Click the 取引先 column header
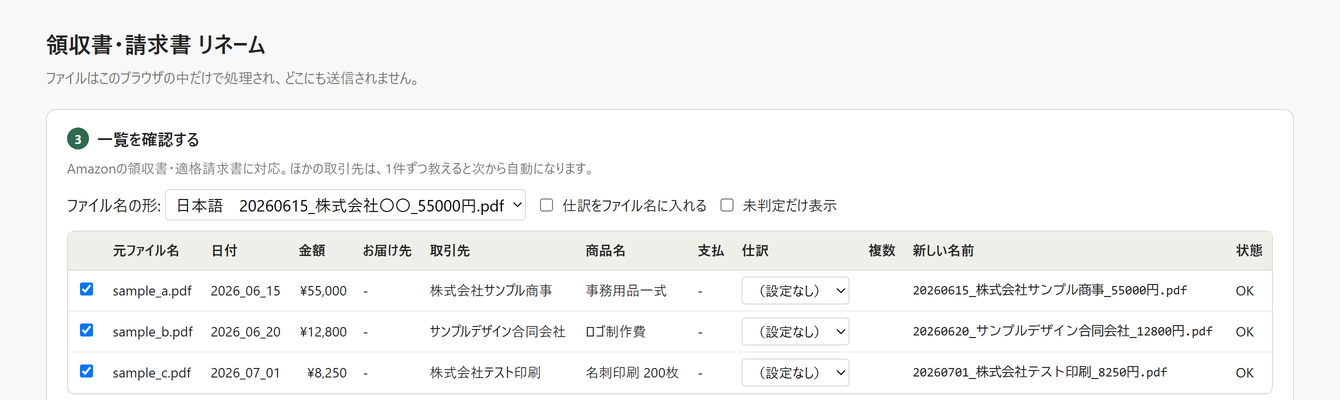 [450, 251]
